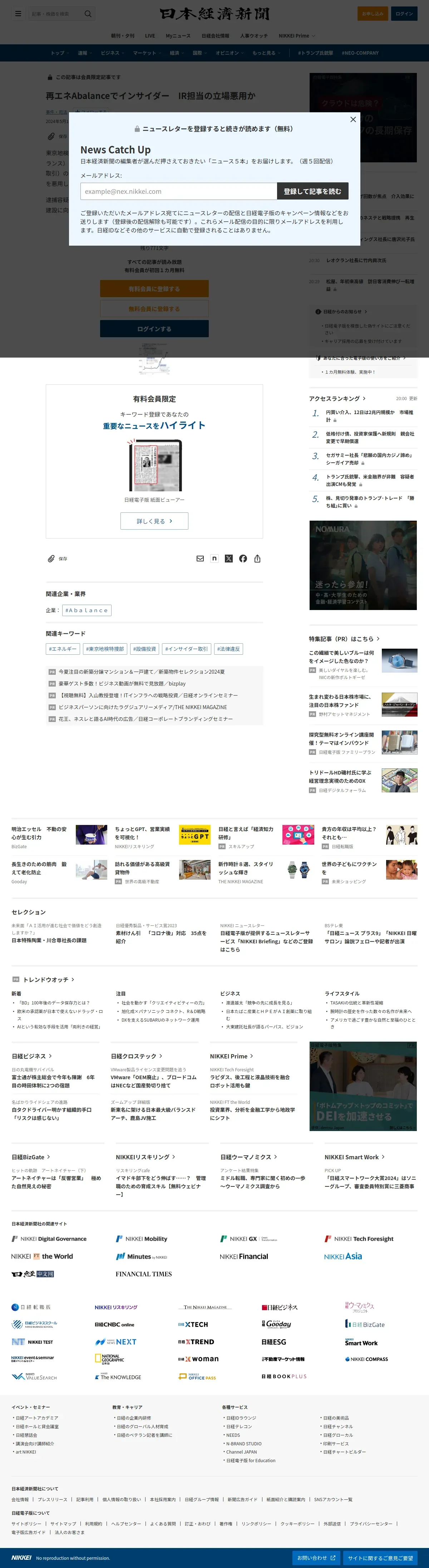
Task: Open the #インサイダー取引 keyword tag
Action: point(186,649)
